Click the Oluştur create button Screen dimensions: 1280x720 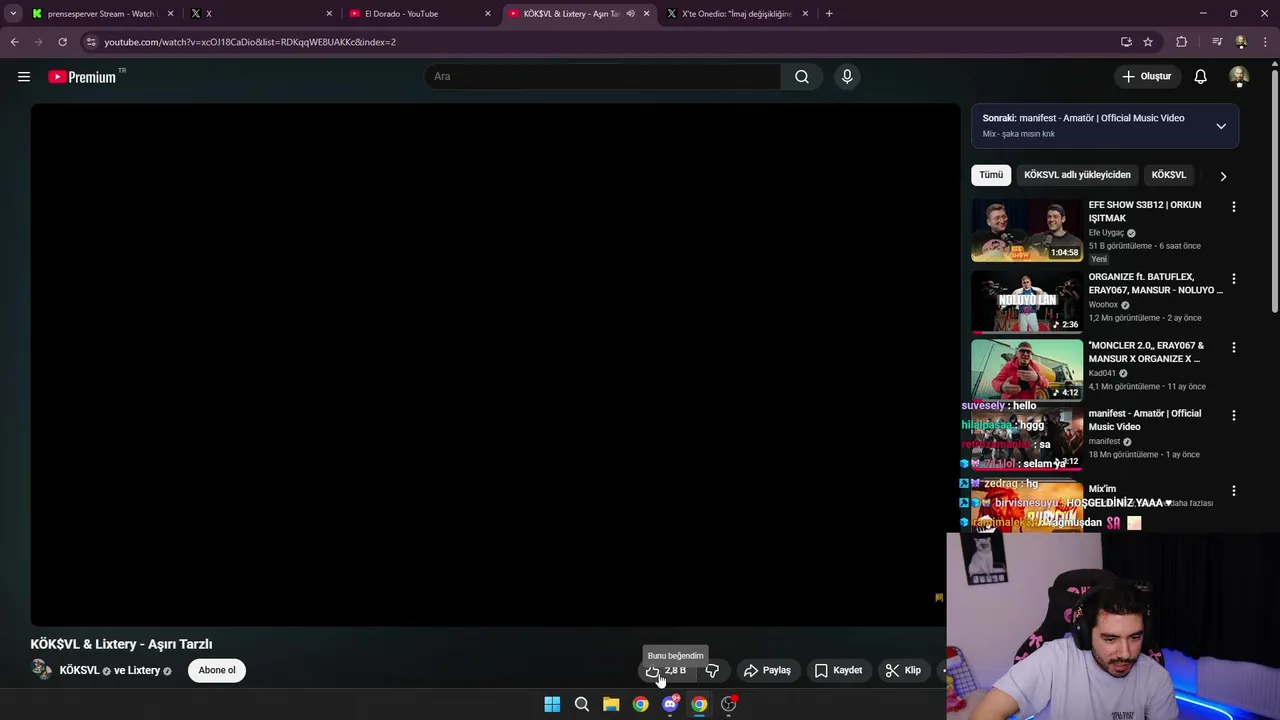[x=1146, y=77]
